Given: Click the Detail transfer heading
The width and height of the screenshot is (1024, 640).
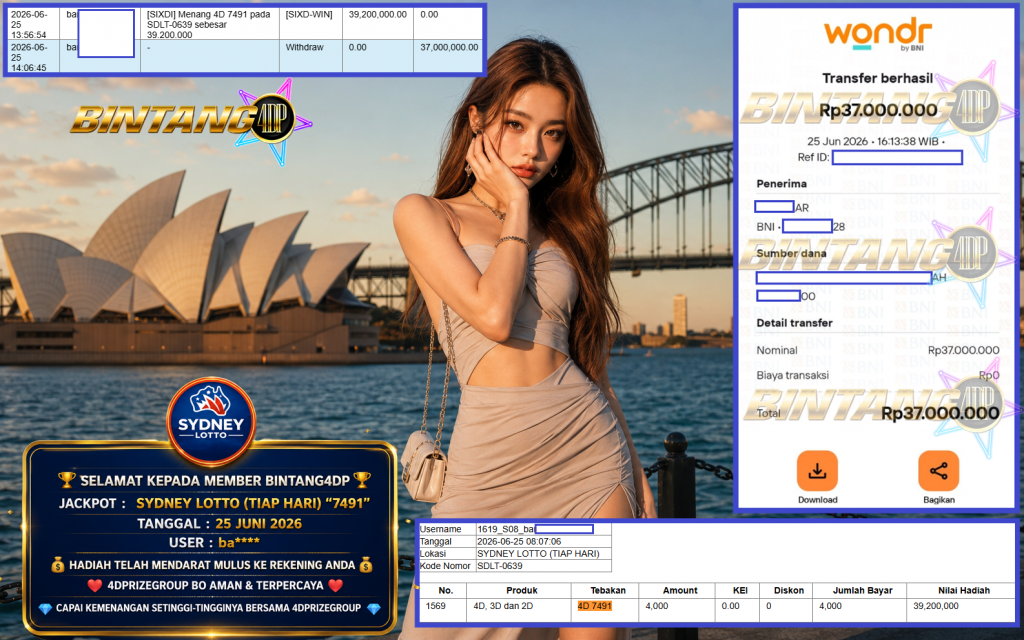Looking at the screenshot, I should 794,323.
